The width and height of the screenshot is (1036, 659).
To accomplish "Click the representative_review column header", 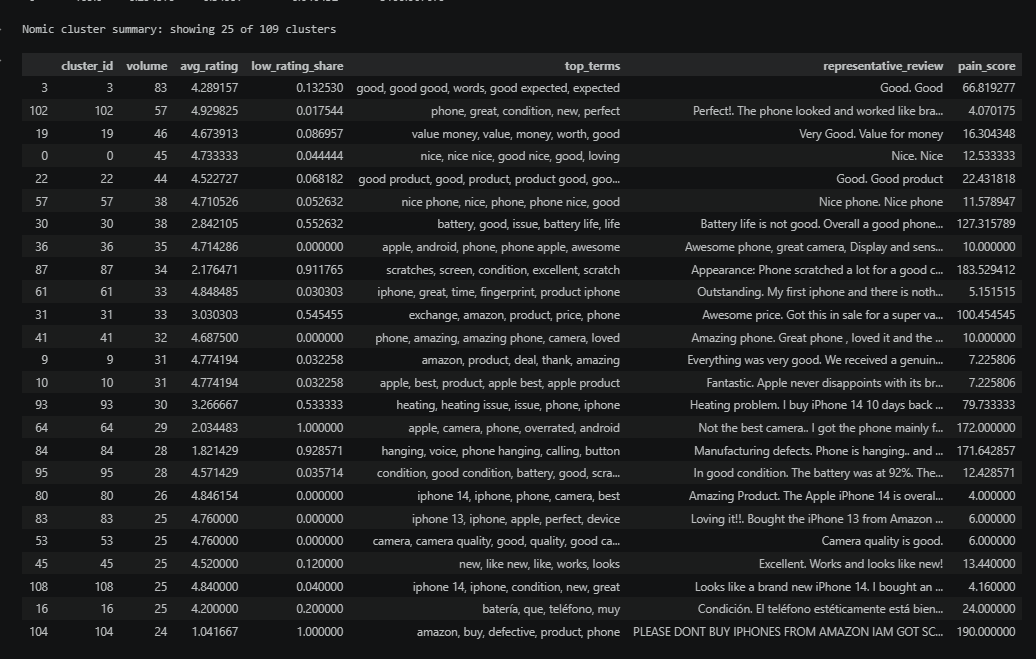I will click(x=883, y=66).
